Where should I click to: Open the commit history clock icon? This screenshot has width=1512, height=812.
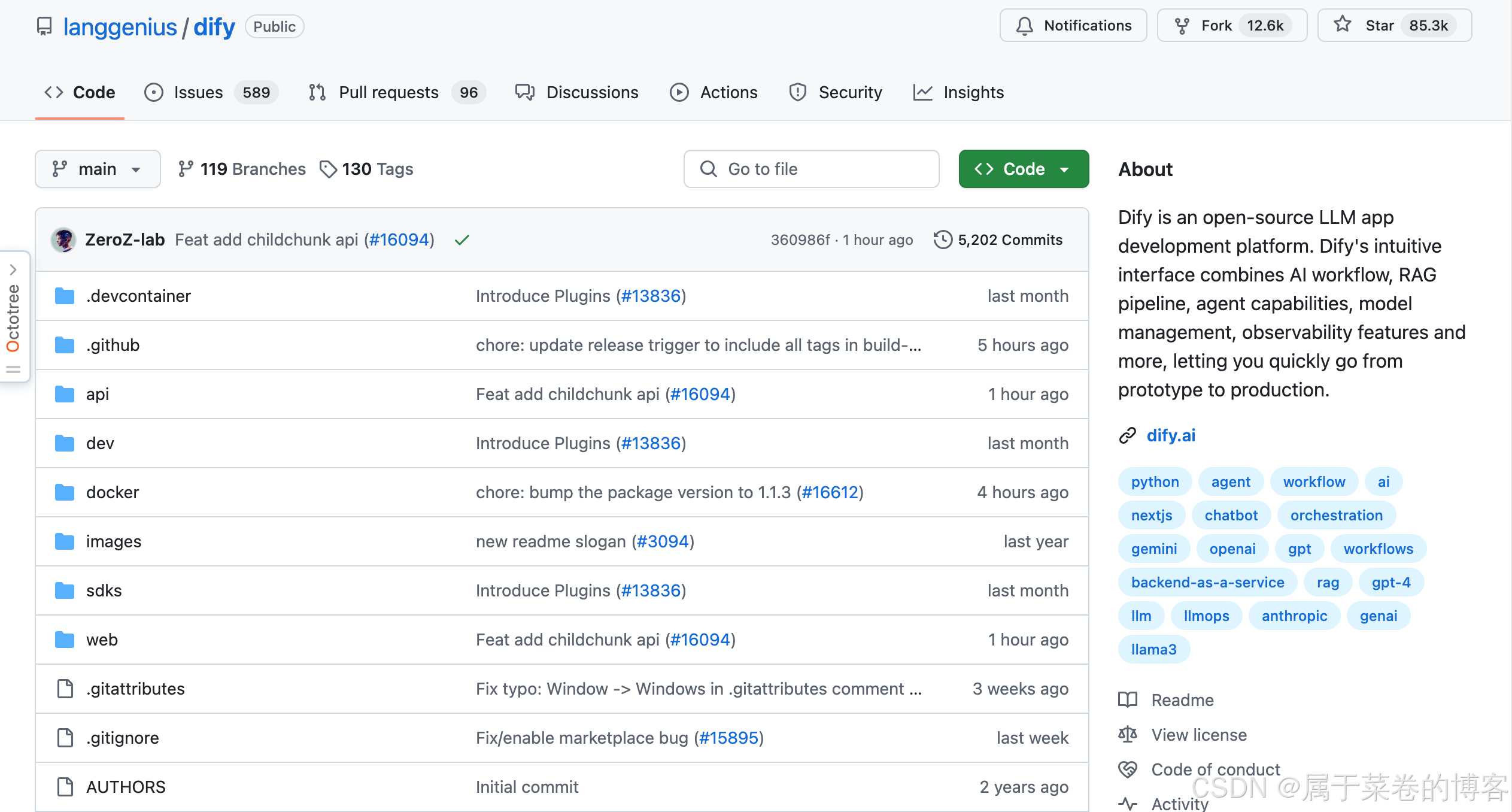tap(943, 240)
